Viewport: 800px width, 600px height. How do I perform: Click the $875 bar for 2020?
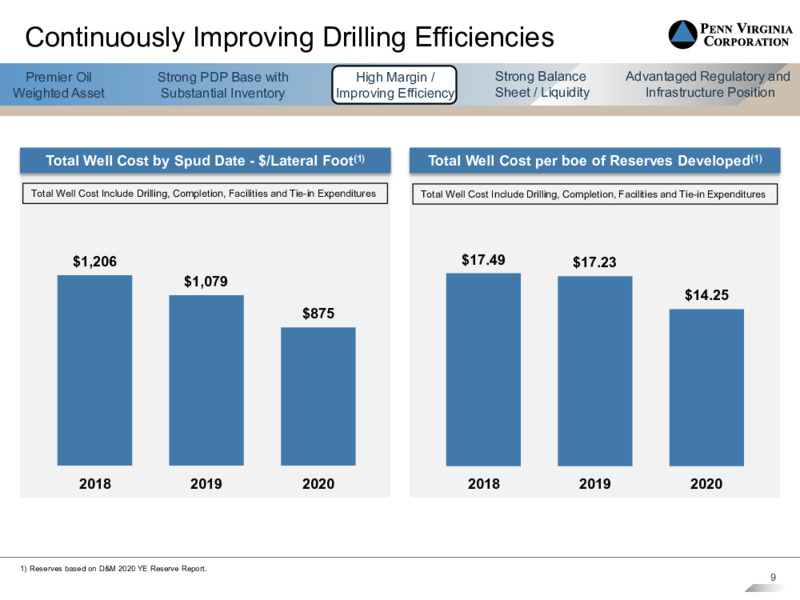tap(318, 396)
